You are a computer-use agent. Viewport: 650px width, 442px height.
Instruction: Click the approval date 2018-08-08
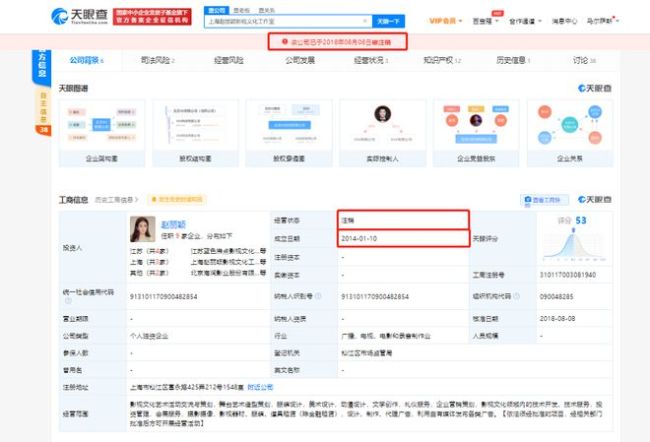557,318
